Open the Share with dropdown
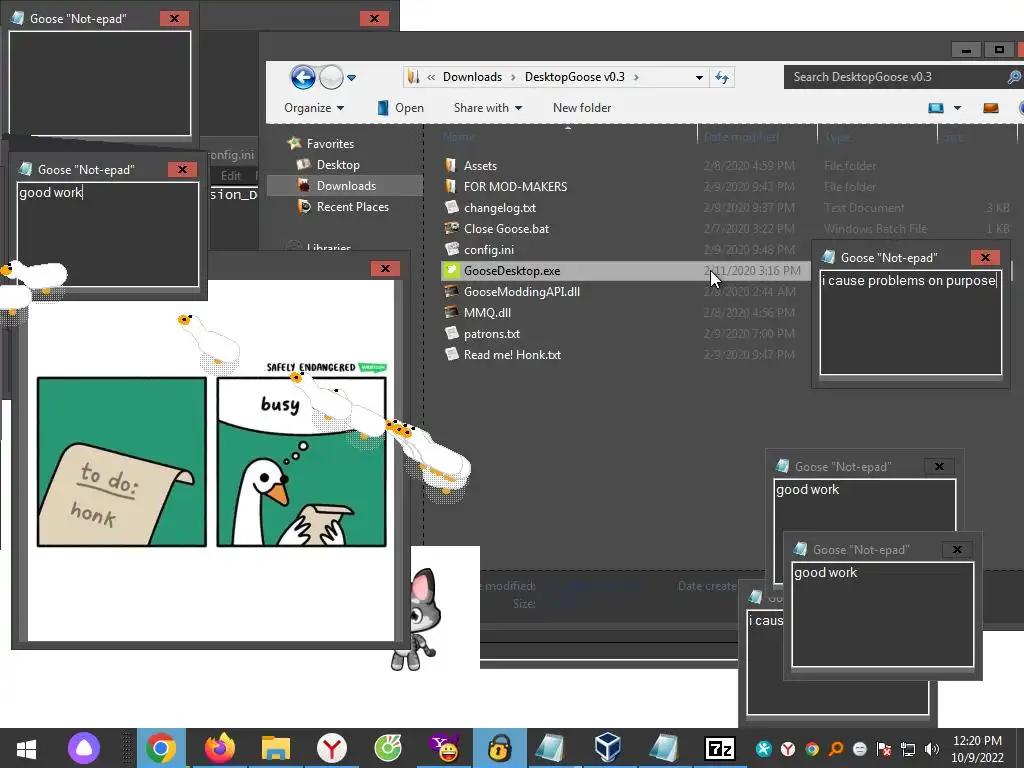 coord(488,108)
